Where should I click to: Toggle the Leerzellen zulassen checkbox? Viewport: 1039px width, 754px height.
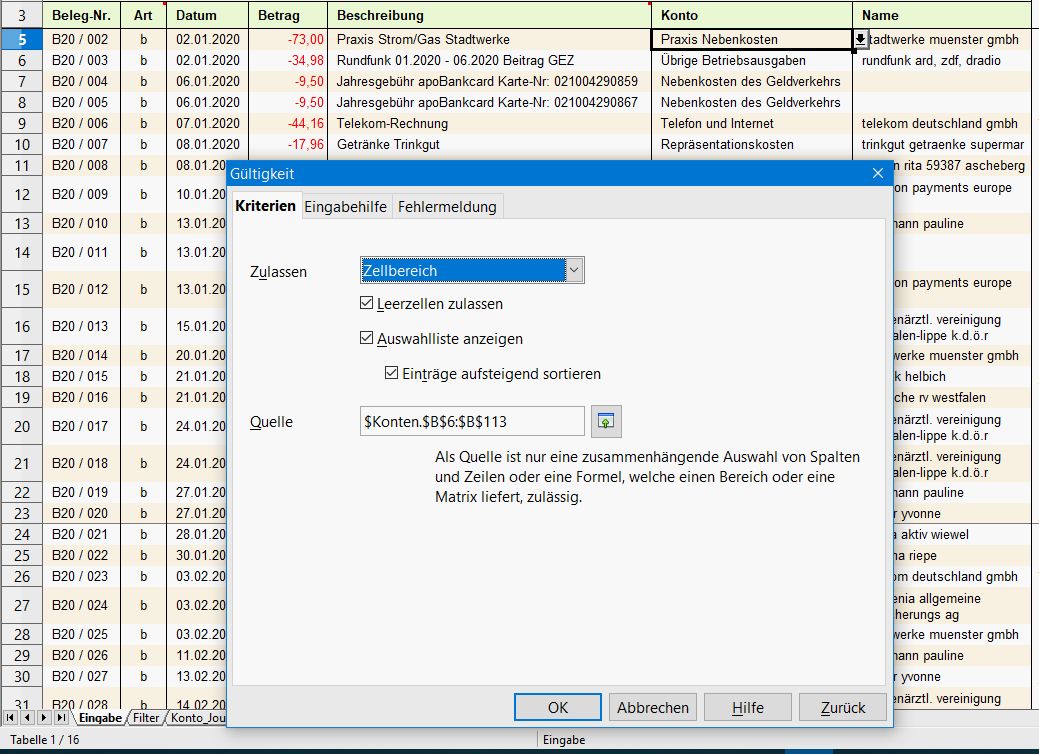(367, 304)
